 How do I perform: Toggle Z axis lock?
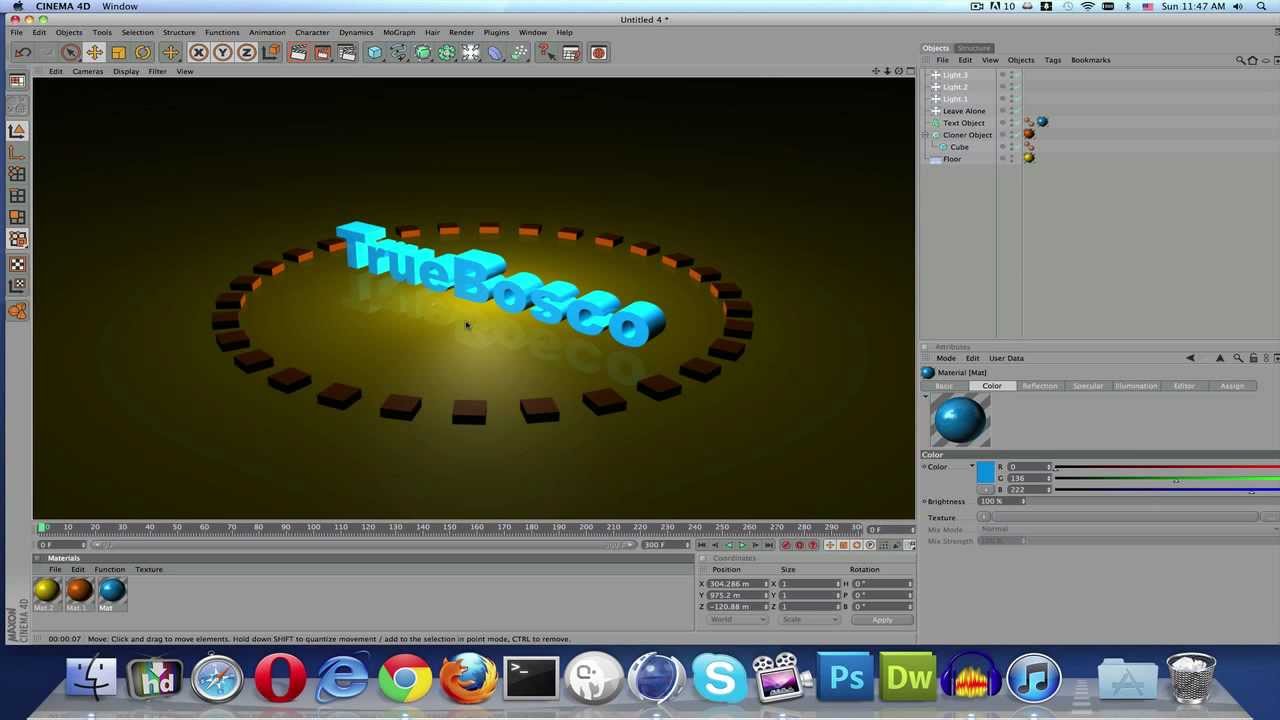[x=246, y=53]
